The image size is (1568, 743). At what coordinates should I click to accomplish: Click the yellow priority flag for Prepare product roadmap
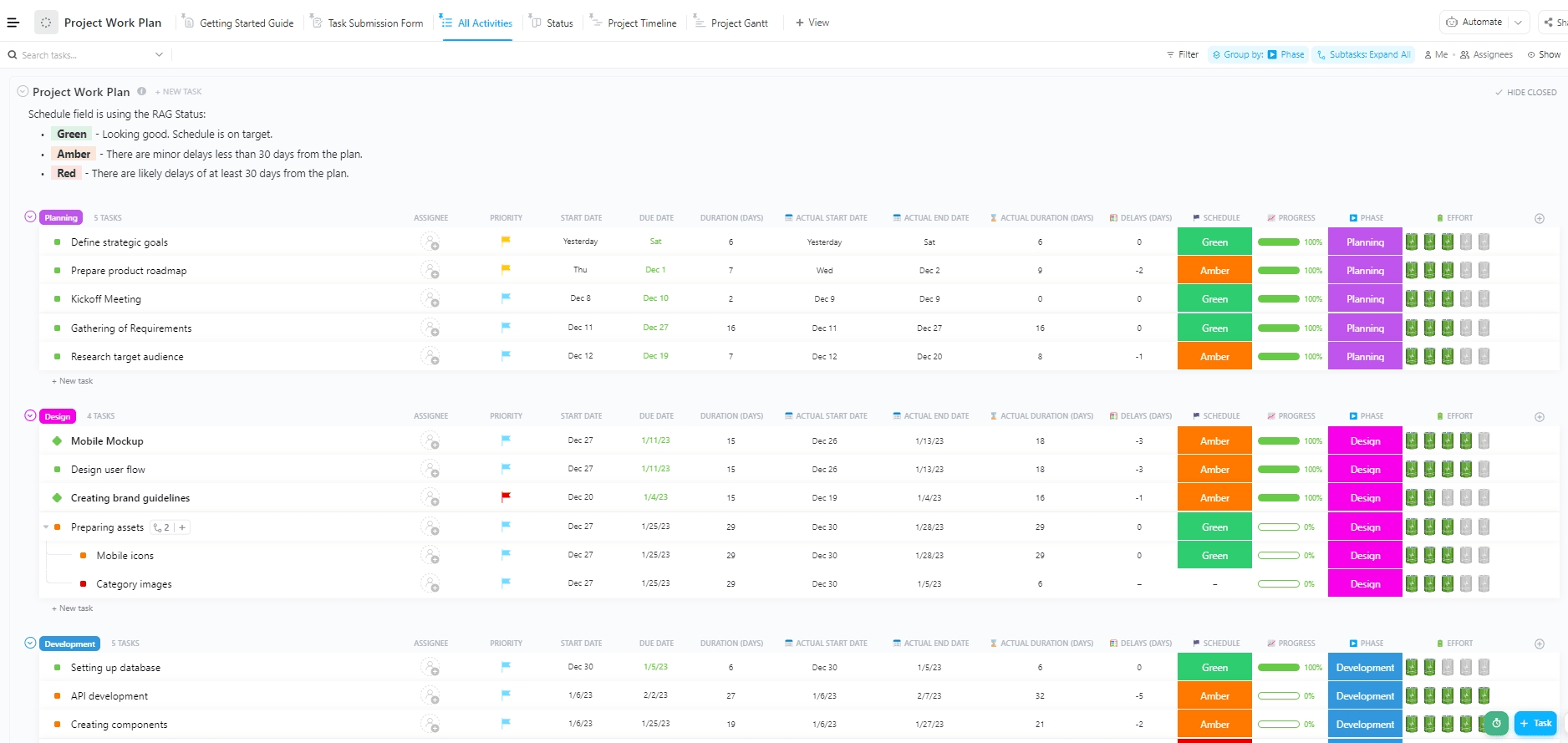(x=506, y=270)
